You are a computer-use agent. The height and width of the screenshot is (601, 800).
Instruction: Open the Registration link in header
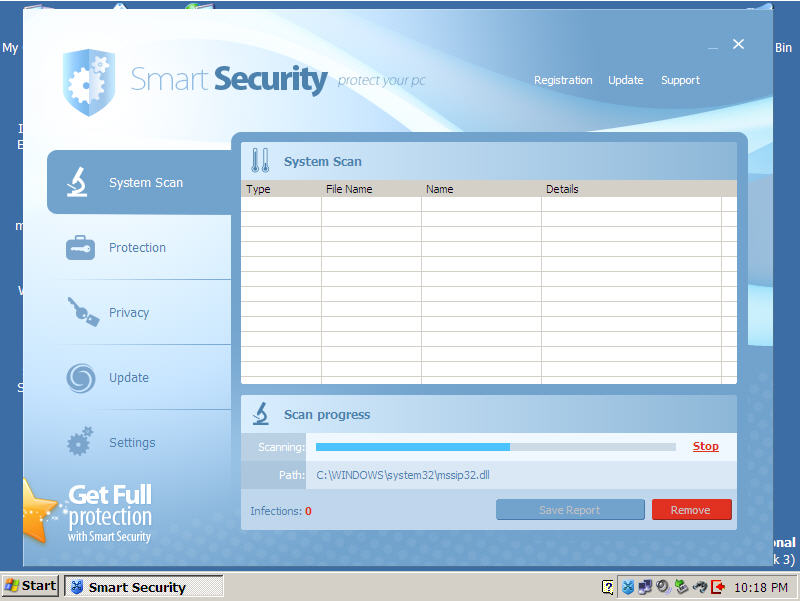point(563,80)
